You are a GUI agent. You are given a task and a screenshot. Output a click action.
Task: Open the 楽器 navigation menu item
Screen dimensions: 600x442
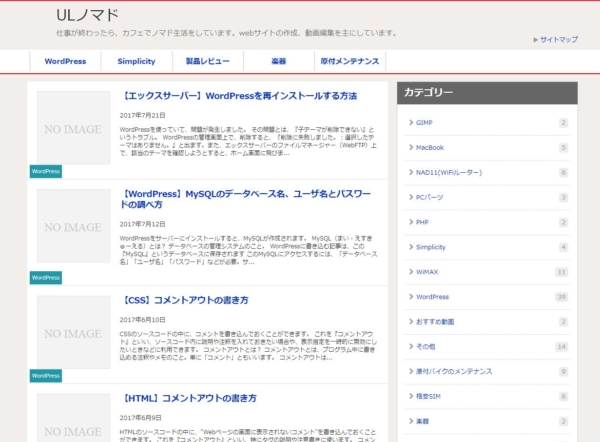pyautogui.click(x=279, y=62)
